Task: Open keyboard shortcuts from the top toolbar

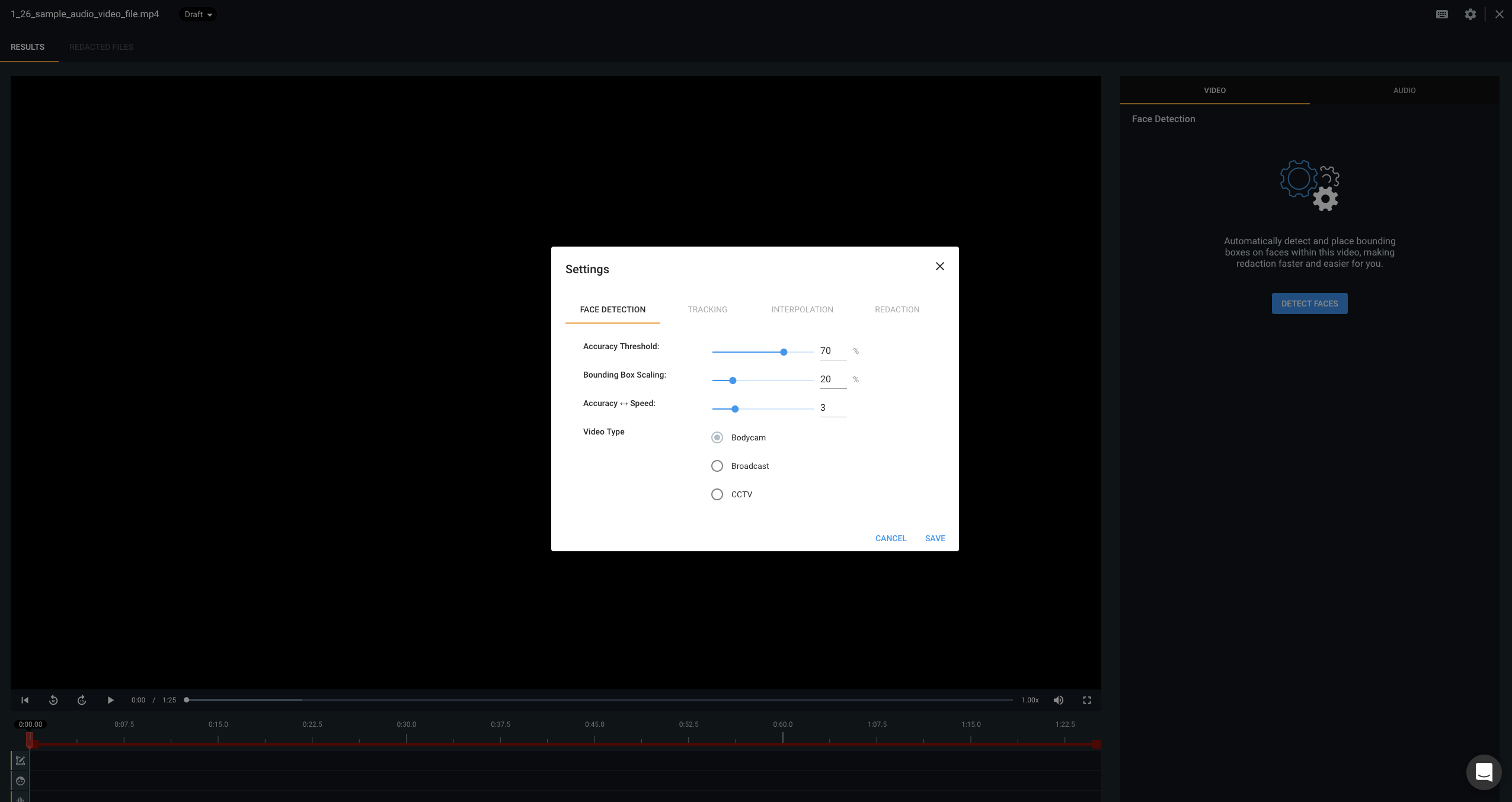Action: click(x=1442, y=14)
